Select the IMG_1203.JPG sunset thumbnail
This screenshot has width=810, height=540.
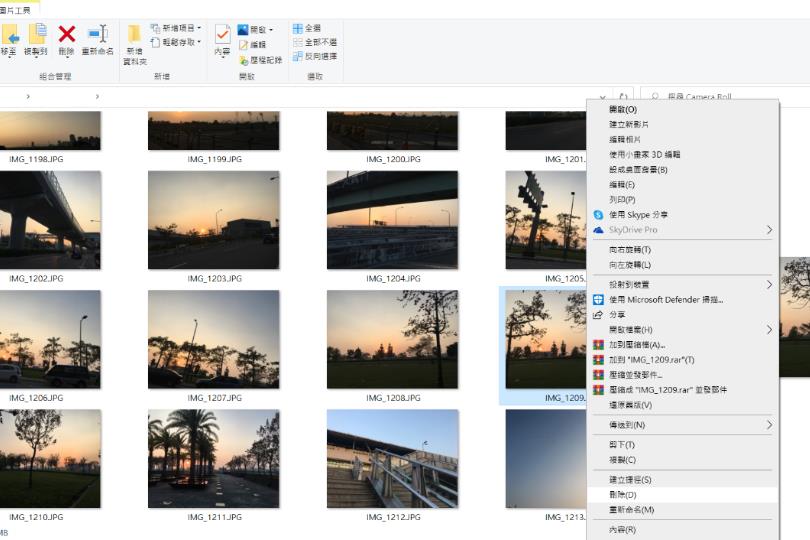click(214, 220)
